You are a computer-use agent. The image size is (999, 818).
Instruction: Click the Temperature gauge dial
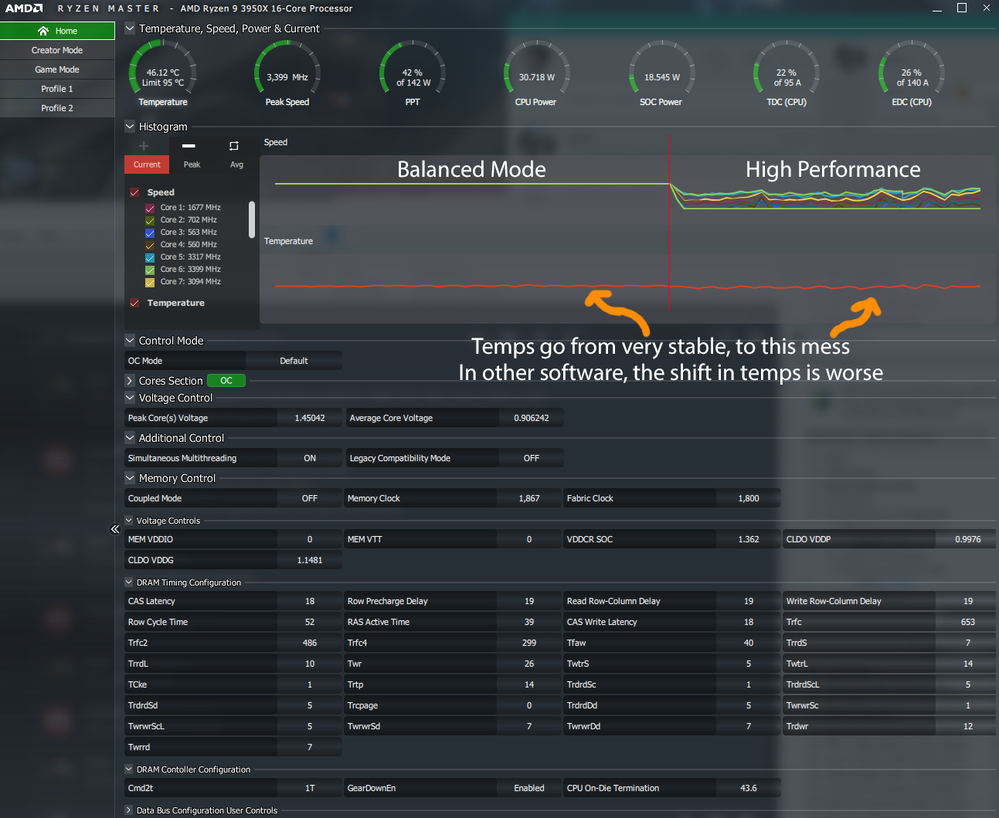click(x=162, y=69)
